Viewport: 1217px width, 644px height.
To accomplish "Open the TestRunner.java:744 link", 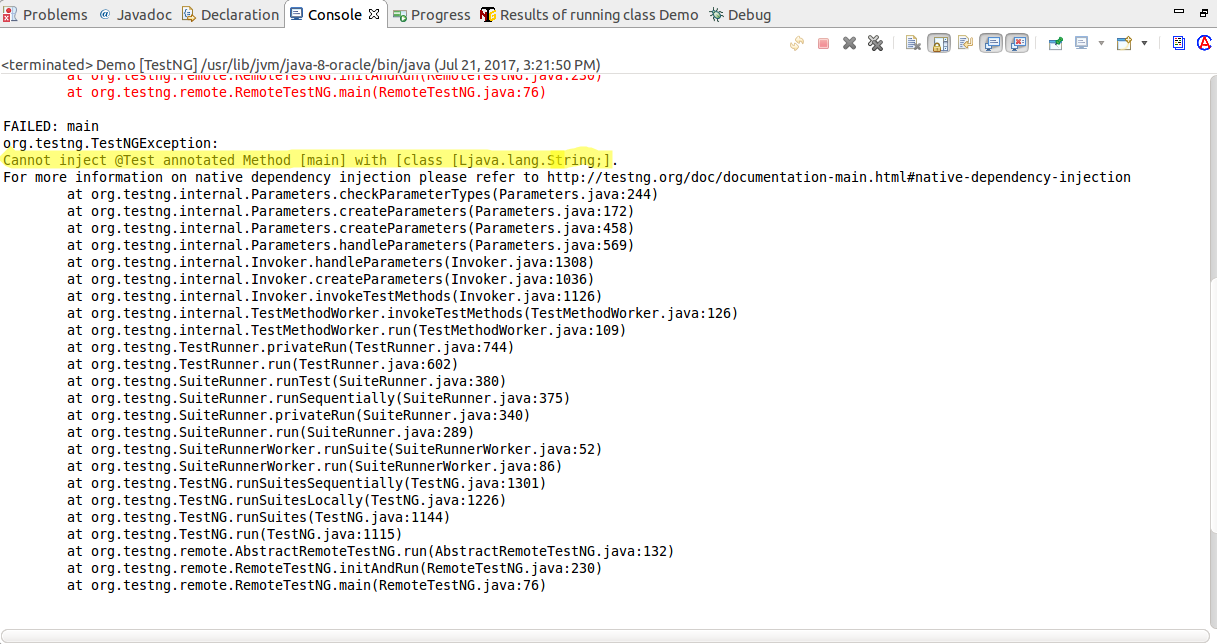I will (432, 347).
